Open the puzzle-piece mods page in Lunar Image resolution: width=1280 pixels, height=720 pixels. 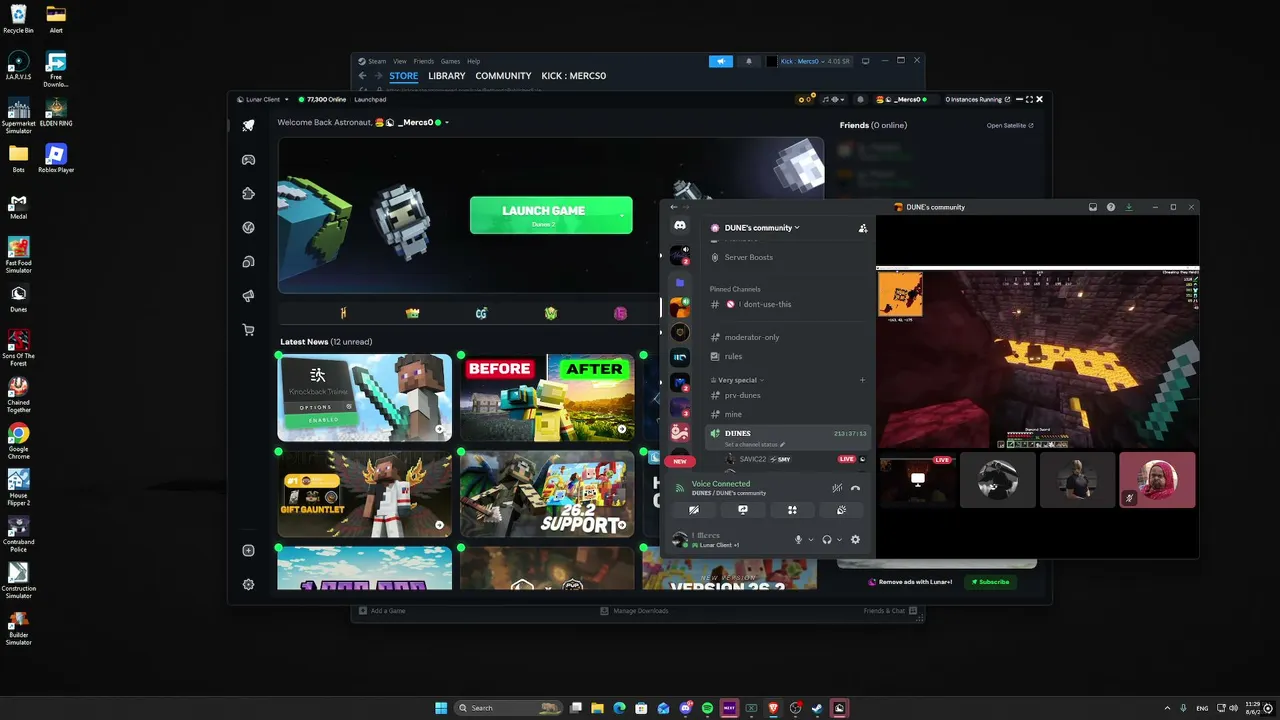point(248,194)
